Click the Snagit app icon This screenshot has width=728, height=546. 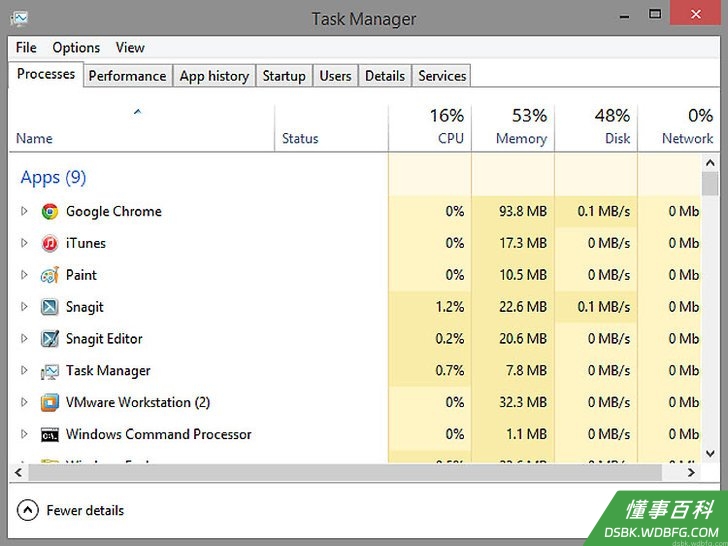point(50,307)
